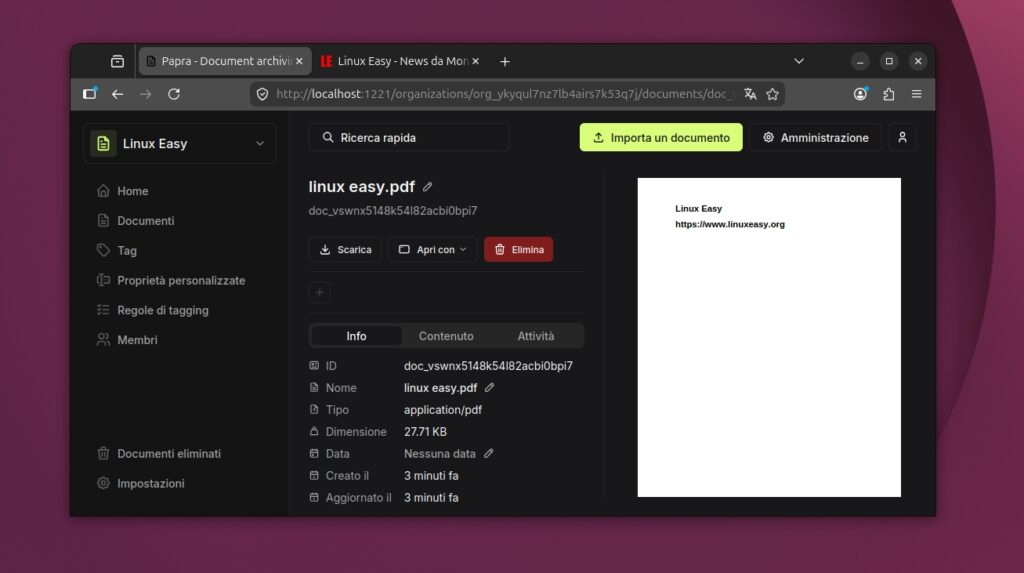Open Regole di tagging
Screen dimensions: 1024x573
(153, 310)
